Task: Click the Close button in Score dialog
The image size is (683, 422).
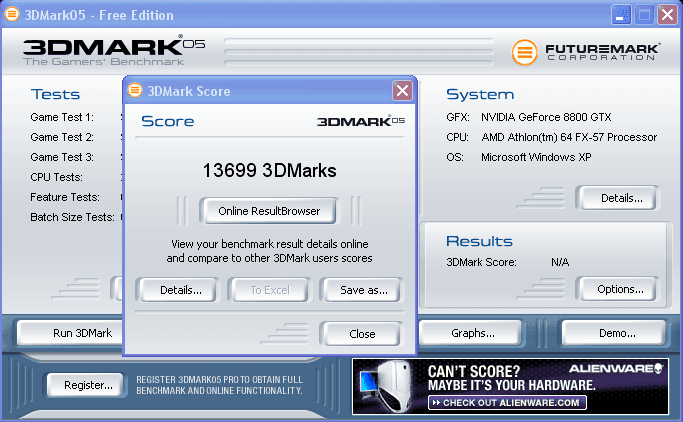Action: pos(362,334)
